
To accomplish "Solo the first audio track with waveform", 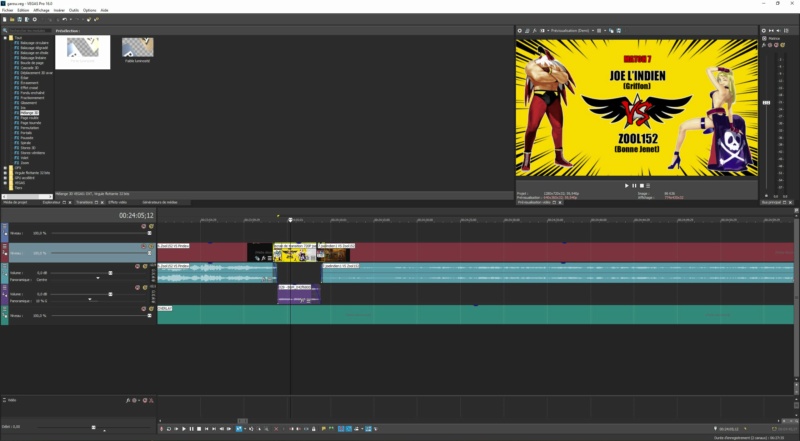I will [x=145, y=266].
